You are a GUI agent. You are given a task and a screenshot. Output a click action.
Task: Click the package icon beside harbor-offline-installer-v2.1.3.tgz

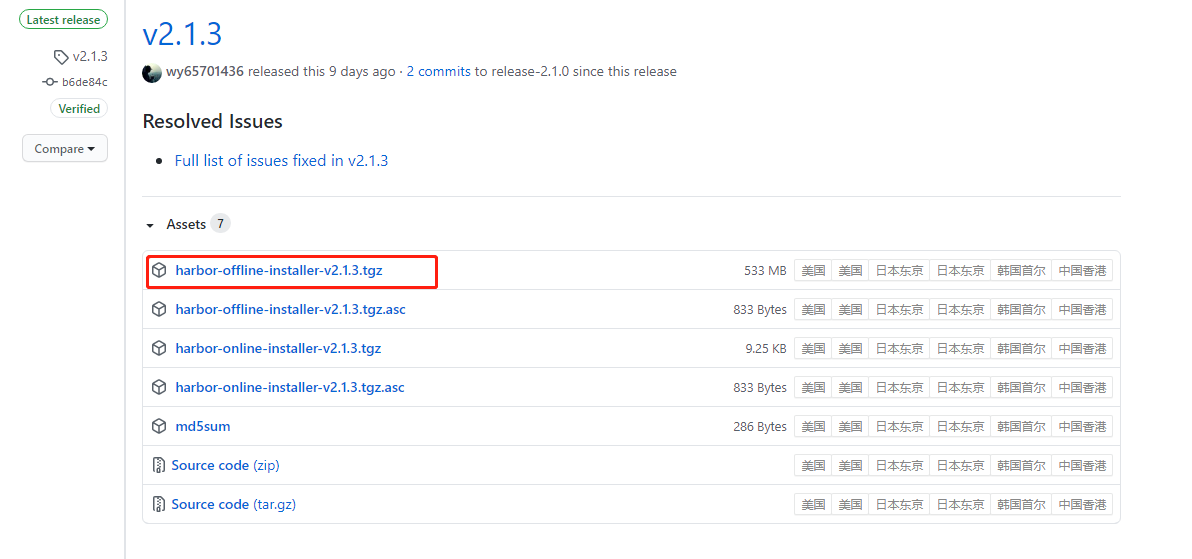(159, 270)
